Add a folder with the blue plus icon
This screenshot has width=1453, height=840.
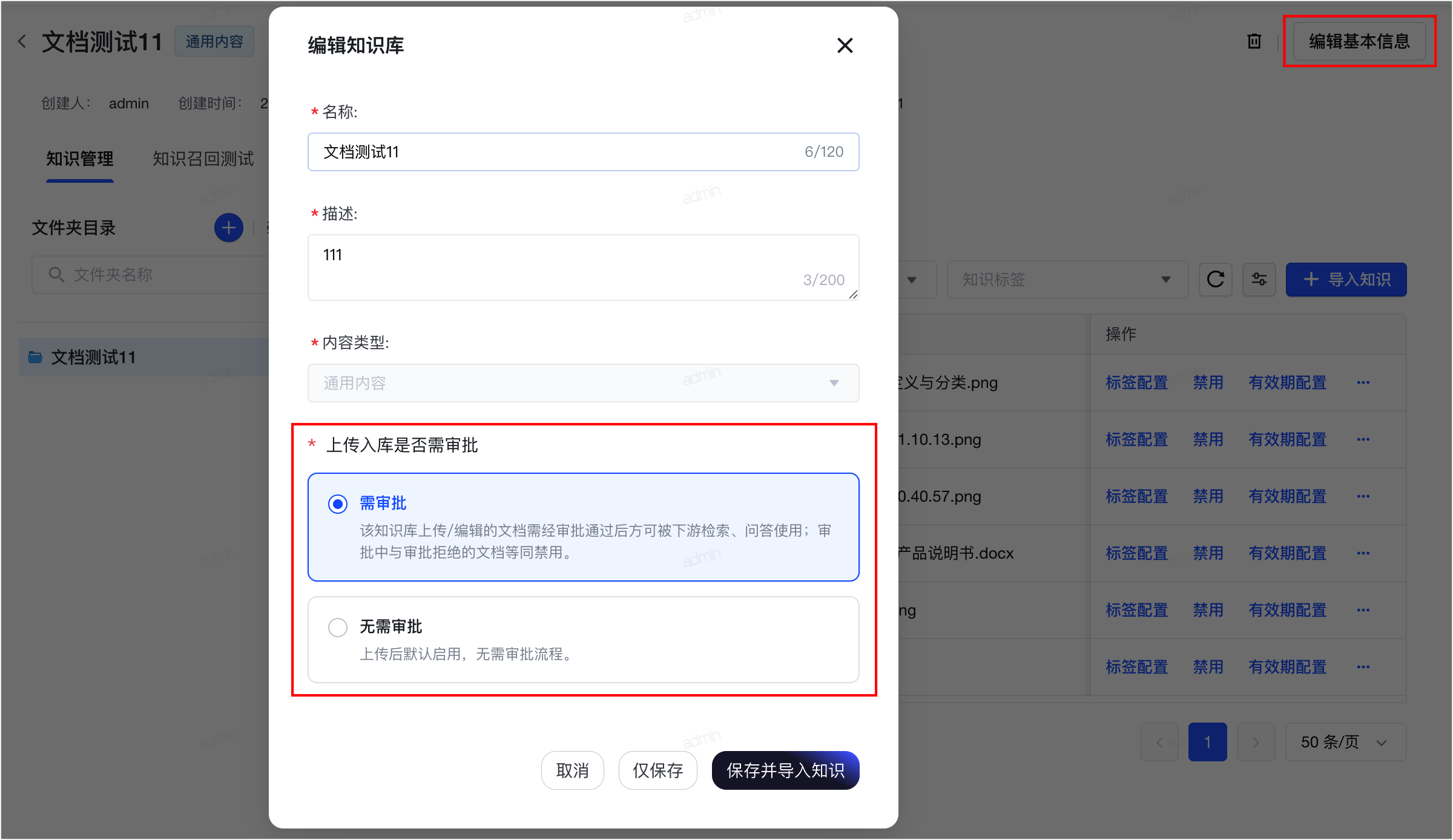pos(228,228)
